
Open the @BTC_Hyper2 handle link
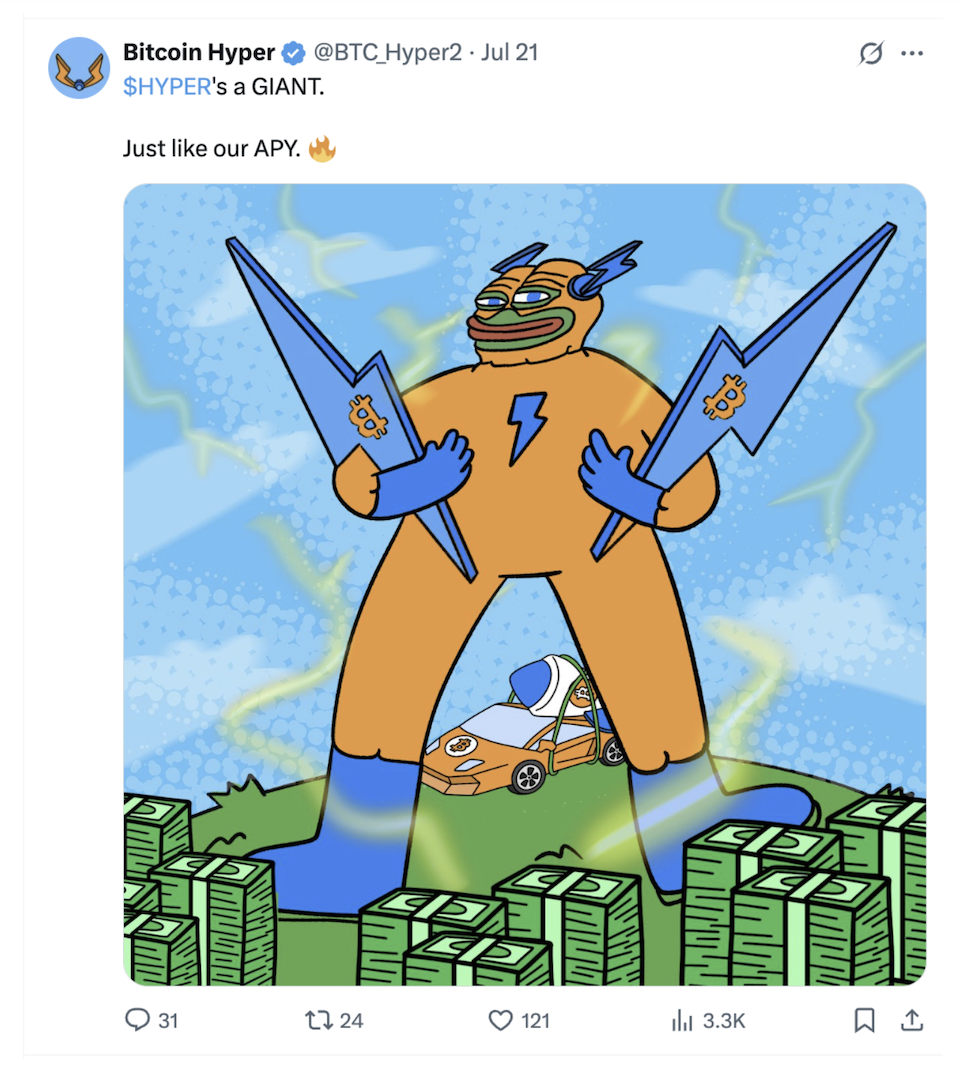(388, 53)
